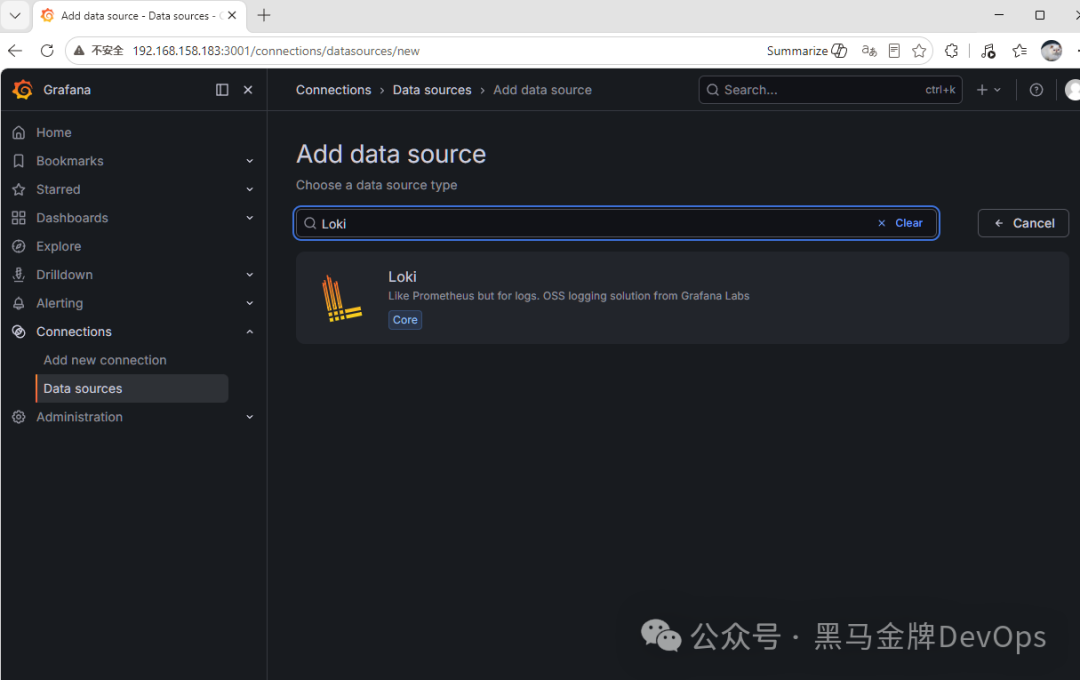Go to Data sources breadcrumb
Image resolution: width=1080 pixels, height=680 pixels.
pyautogui.click(x=432, y=90)
